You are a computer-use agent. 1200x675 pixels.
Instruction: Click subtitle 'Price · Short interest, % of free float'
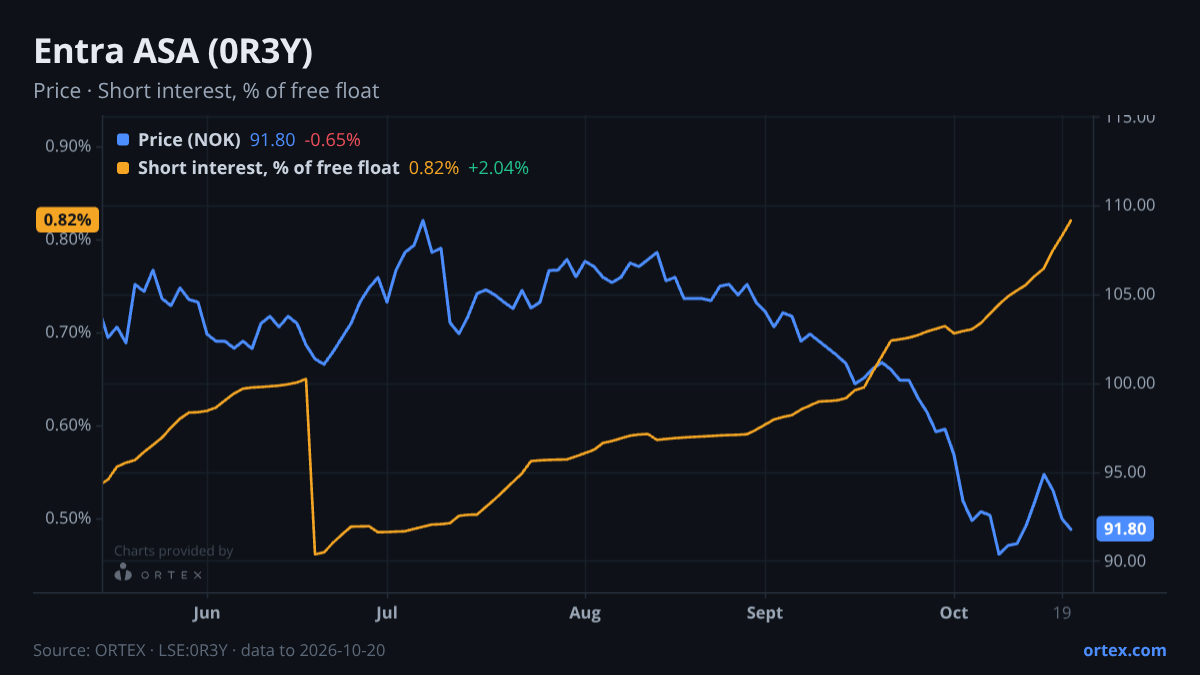[x=206, y=91]
